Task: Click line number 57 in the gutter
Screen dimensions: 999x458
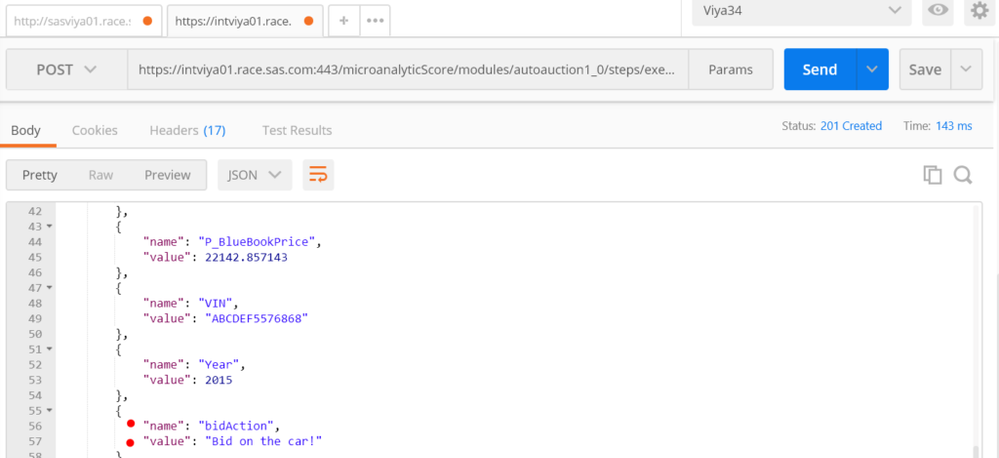Action: 34,441
